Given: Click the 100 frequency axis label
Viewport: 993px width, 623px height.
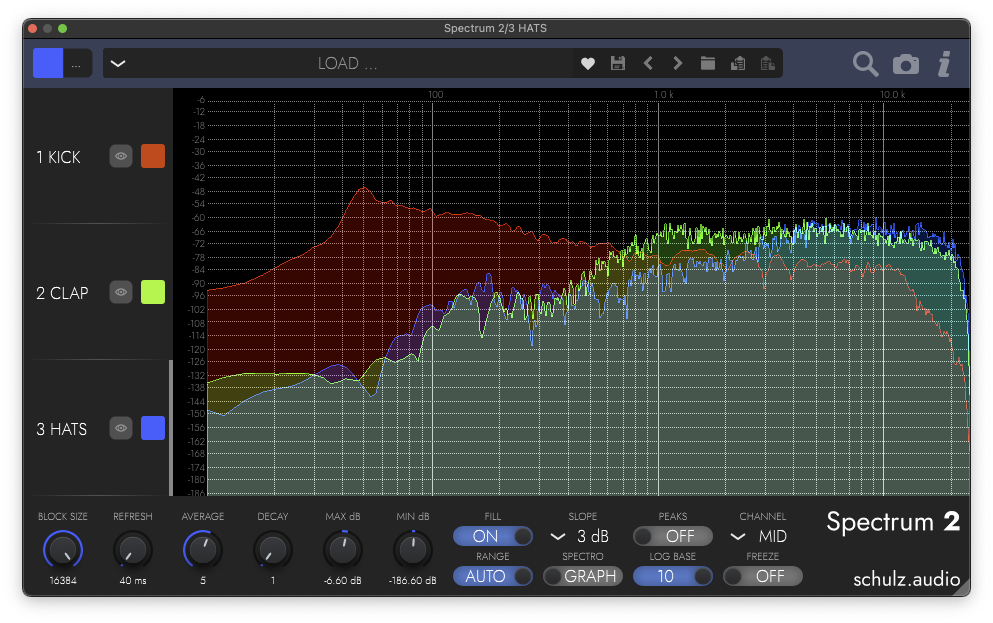Looking at the screenshot, I should coord(436,94).
